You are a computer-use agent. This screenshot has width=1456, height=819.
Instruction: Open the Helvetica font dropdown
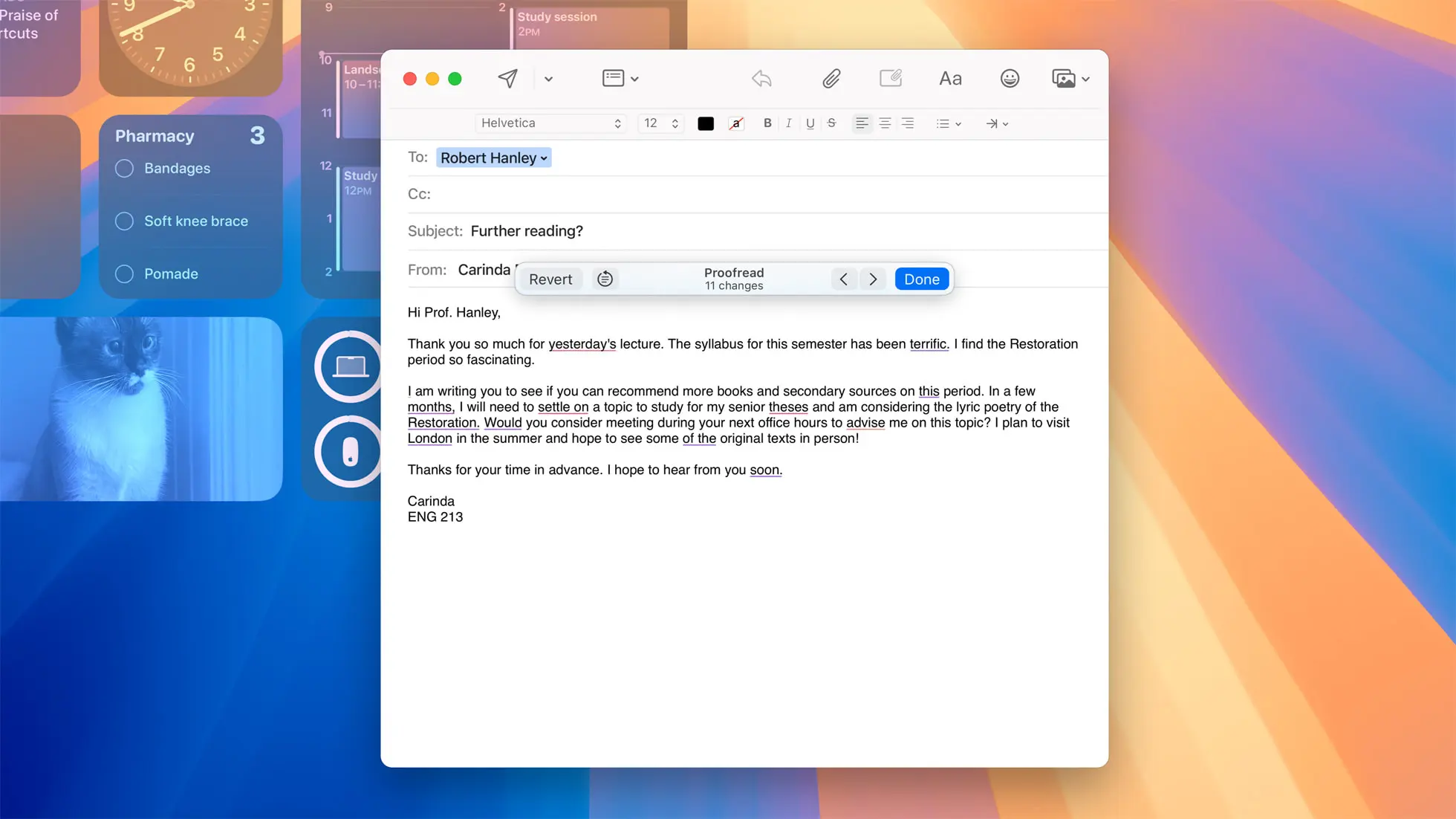point(550,123)
